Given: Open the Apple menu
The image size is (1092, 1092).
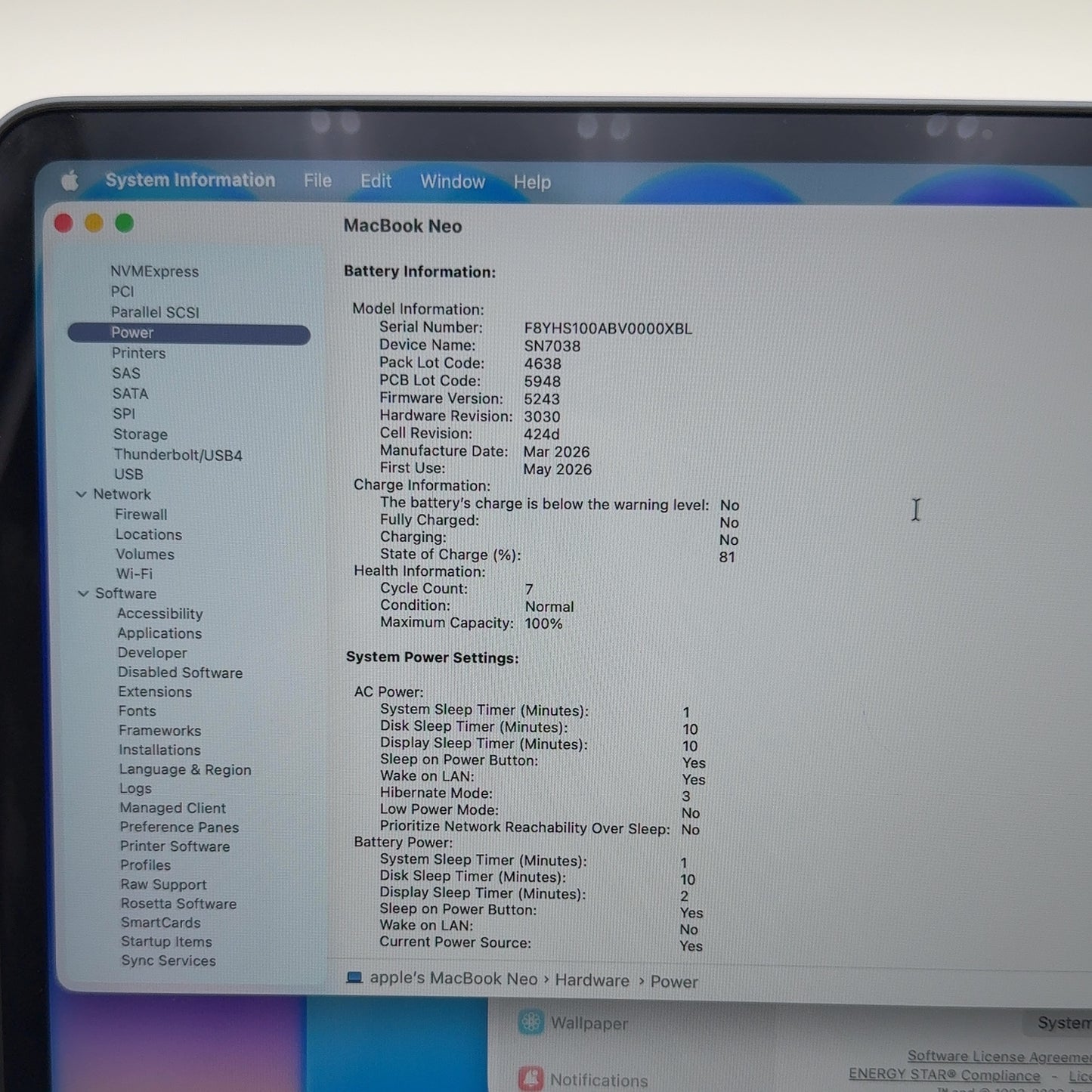Looking at the screenshot, I should 70,181.
